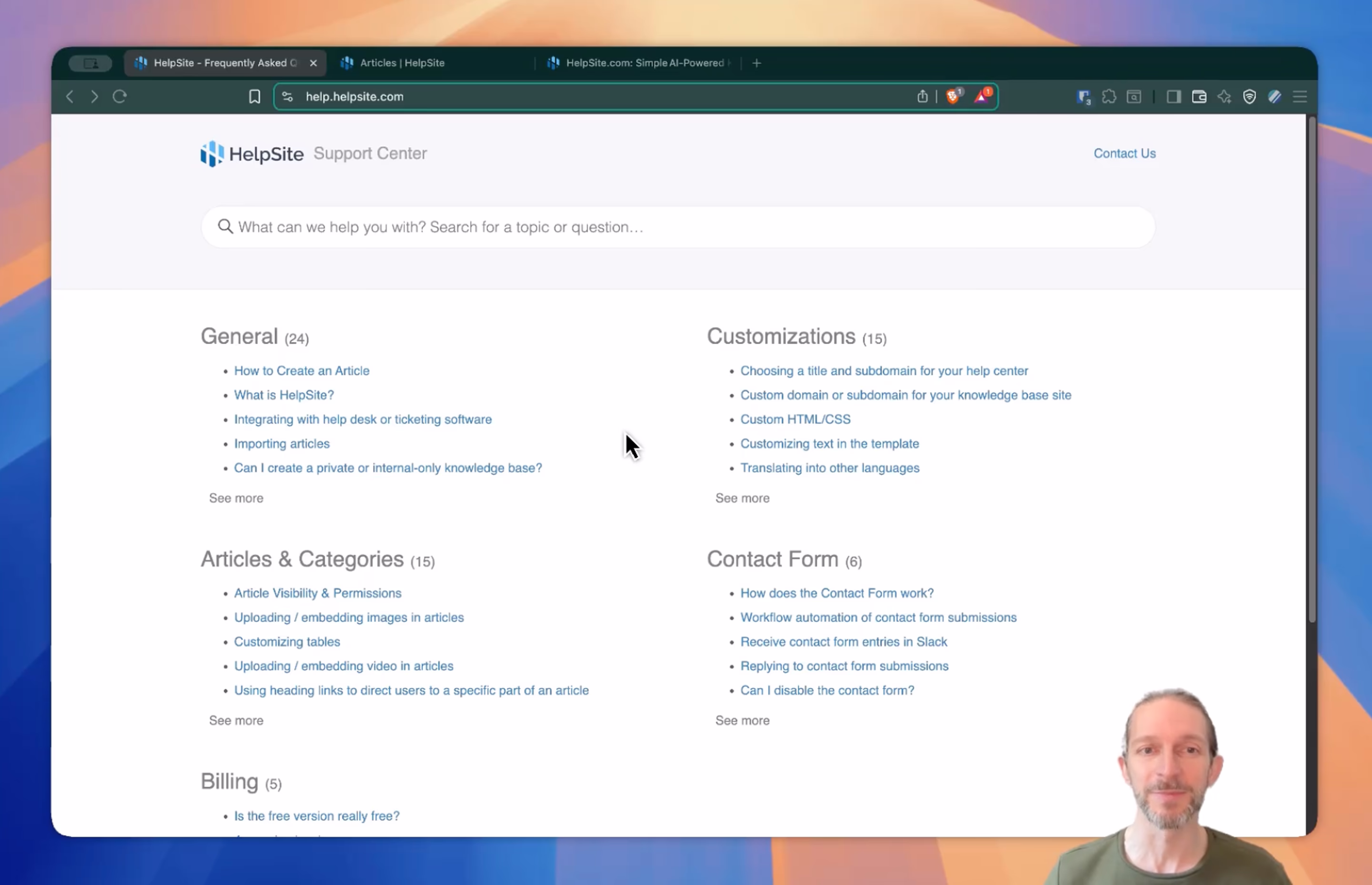Image resolution: width=1372 pixels, height=885 pixels.
Task: Expand See more under Contact Form
Action: pyautogui.click(x=742, y=720)
